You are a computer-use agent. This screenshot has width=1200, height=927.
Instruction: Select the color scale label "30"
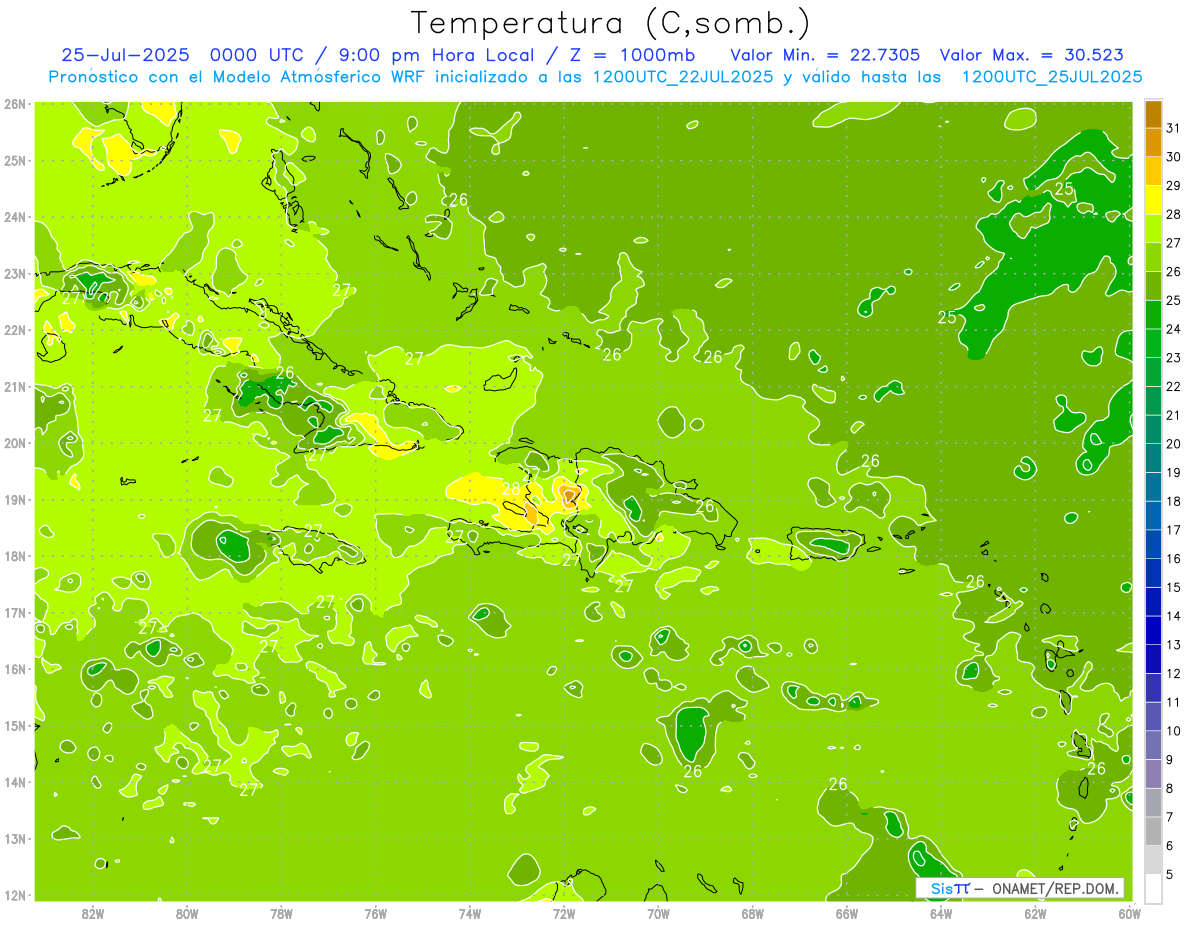1174,157
